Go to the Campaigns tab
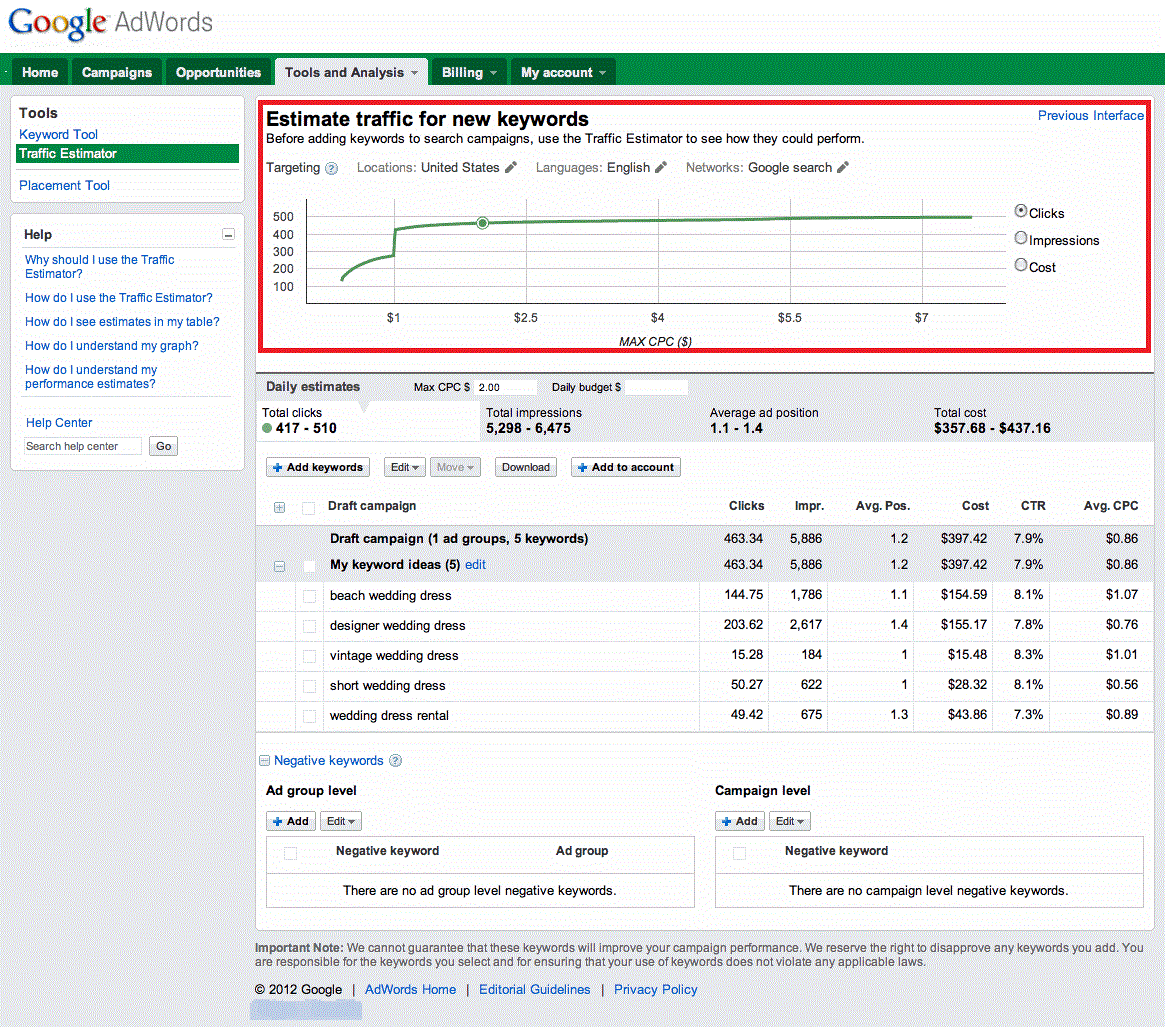This screenshot has width=1165, height=1027. 117,72
